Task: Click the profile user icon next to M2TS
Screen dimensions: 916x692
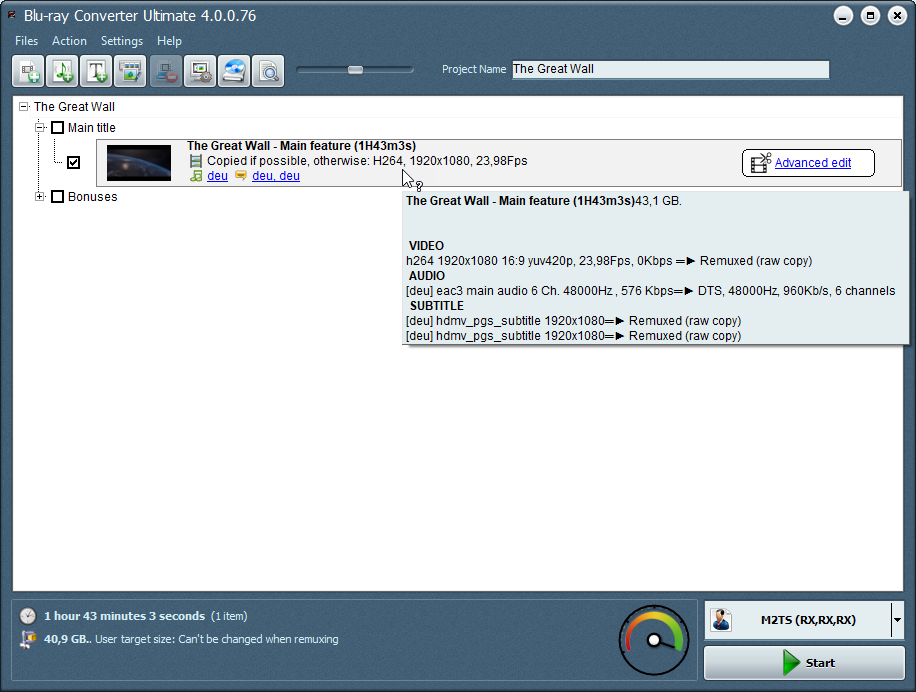Action: [x=721, y=620]
